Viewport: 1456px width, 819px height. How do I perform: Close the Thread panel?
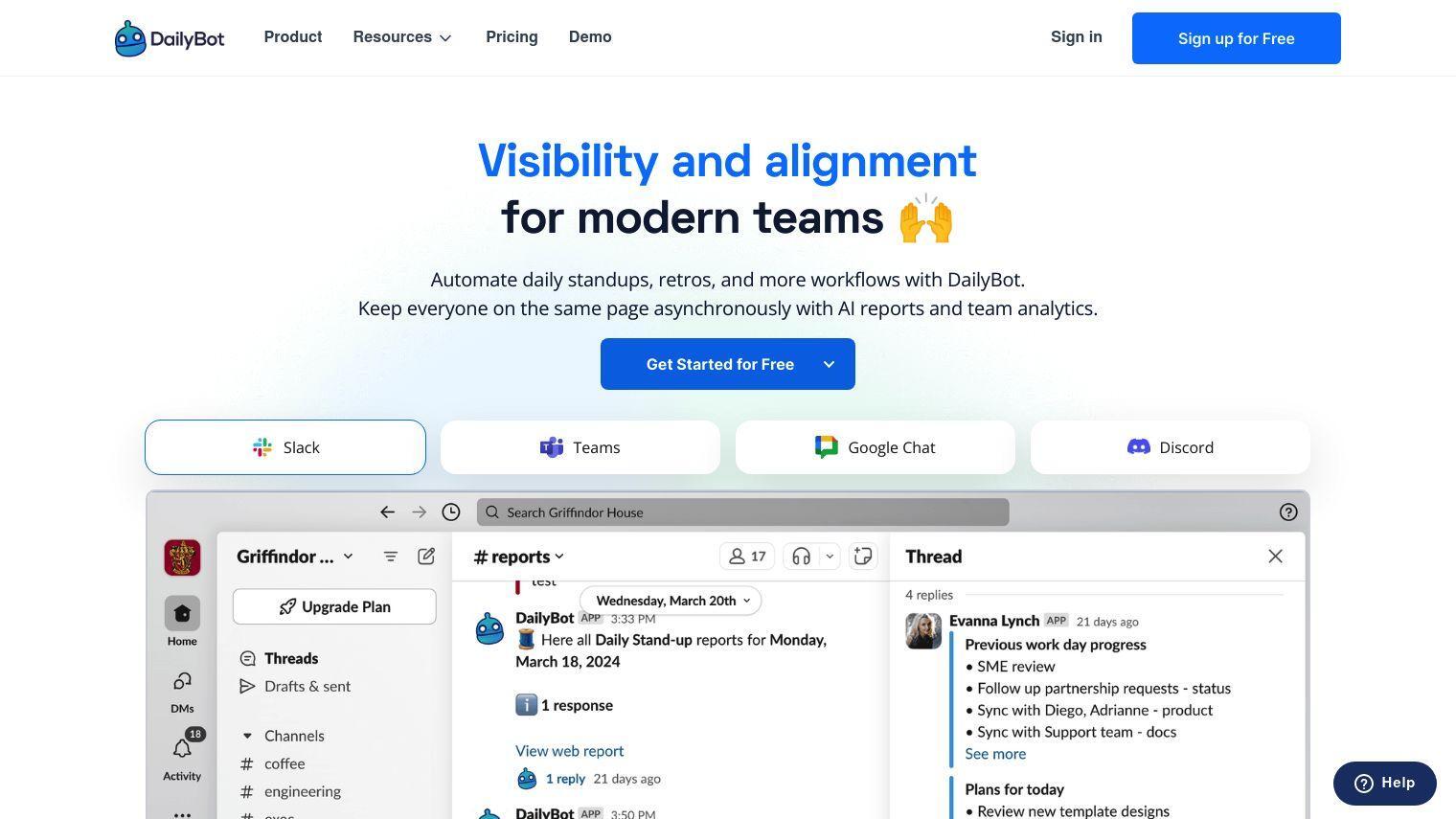tap(1275, 557)
